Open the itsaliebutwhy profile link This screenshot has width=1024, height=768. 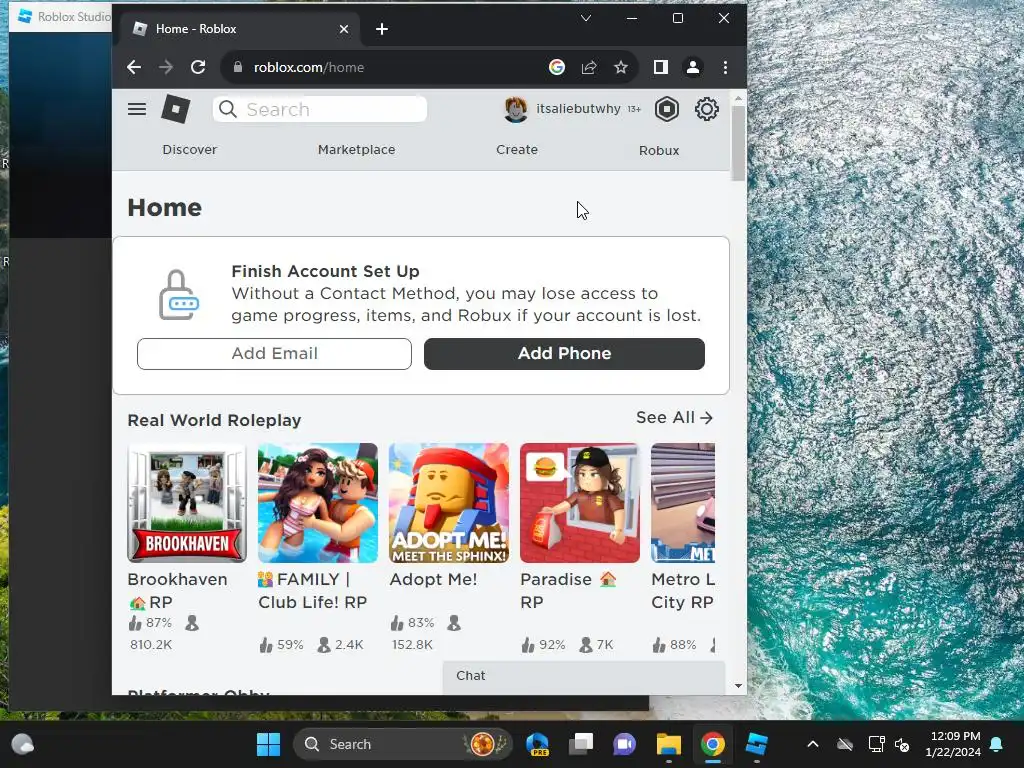point(578,108)
